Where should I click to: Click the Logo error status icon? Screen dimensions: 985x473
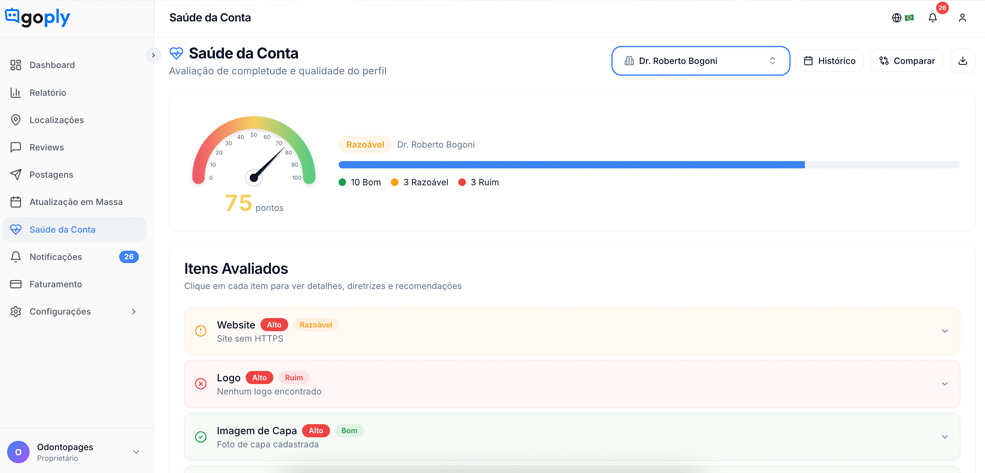point(201,384)
